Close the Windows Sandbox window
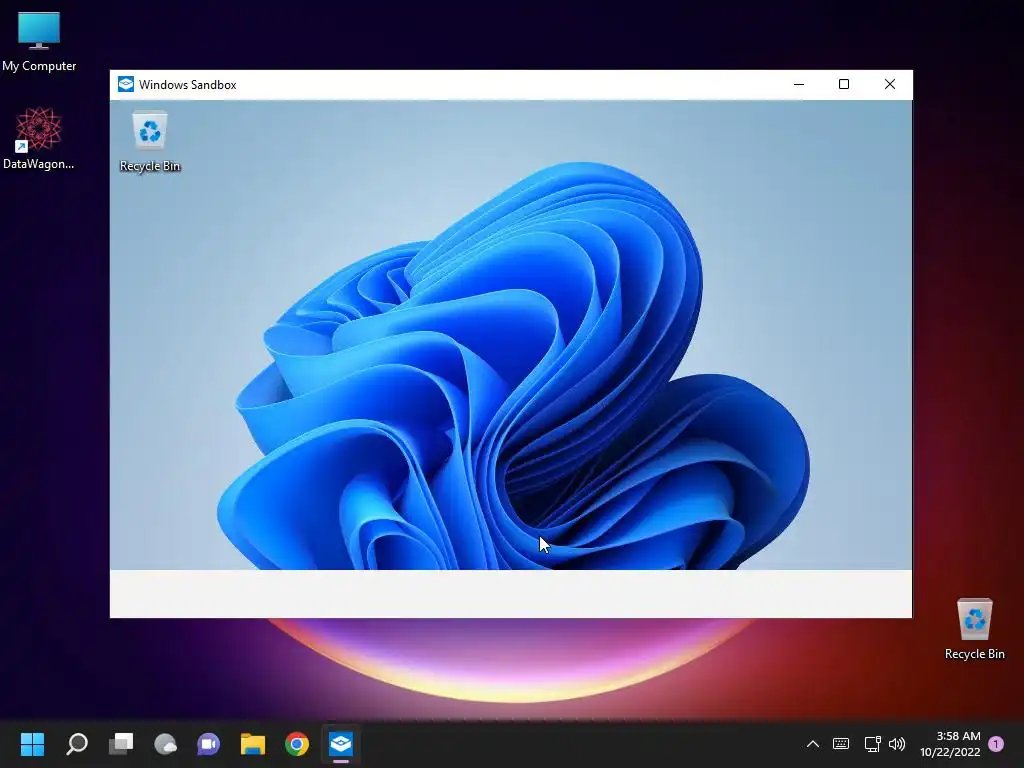Image resolution: width=1024 pixels, height=768 pixels. 889,84
